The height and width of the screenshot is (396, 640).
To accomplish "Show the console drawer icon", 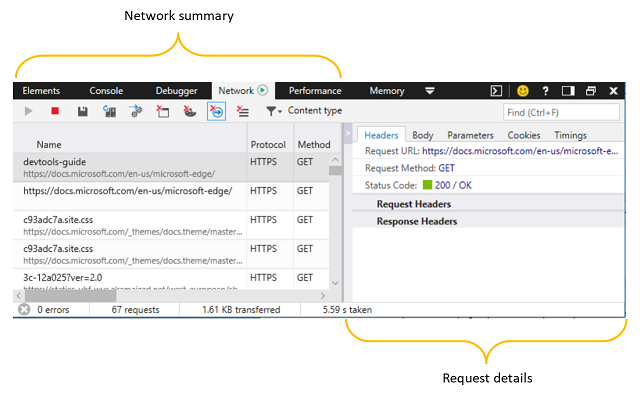I will pyautogui.click(x=496, y=91).
